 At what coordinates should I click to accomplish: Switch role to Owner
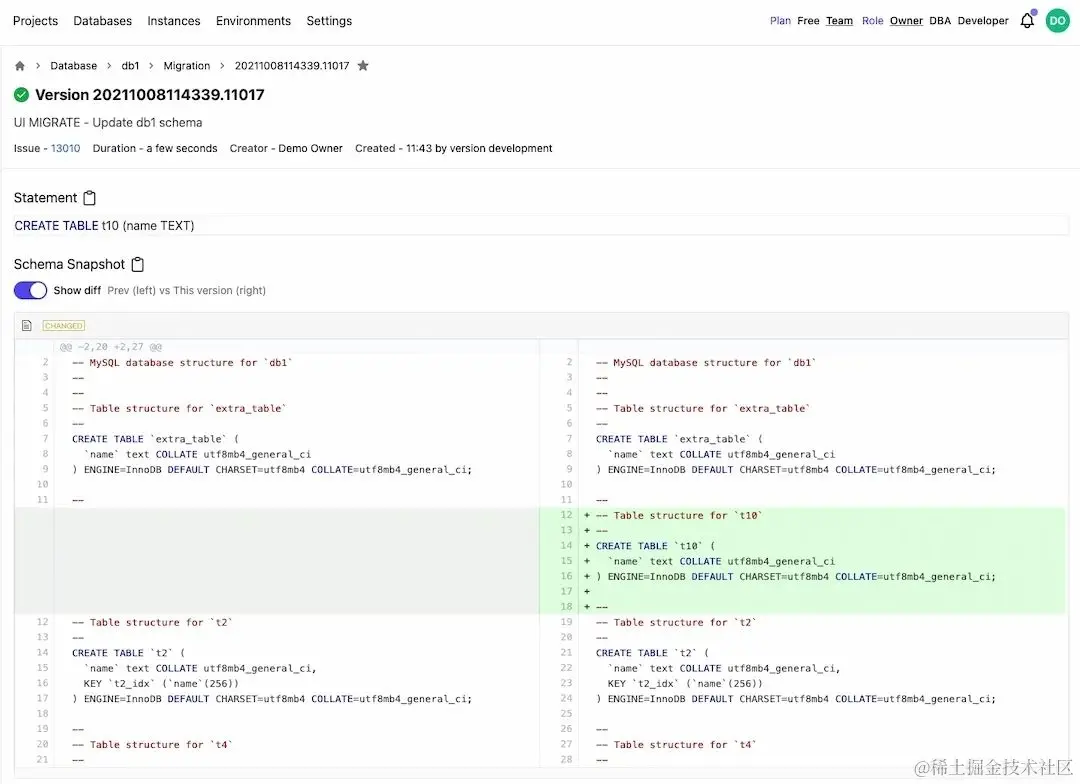click(906, 21)
